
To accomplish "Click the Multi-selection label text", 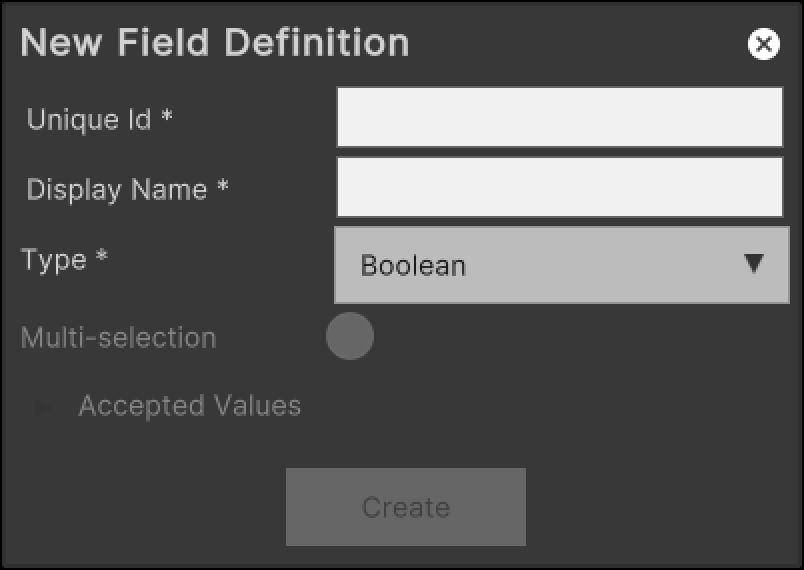I will pyautogui.click(x=118, y=338).
